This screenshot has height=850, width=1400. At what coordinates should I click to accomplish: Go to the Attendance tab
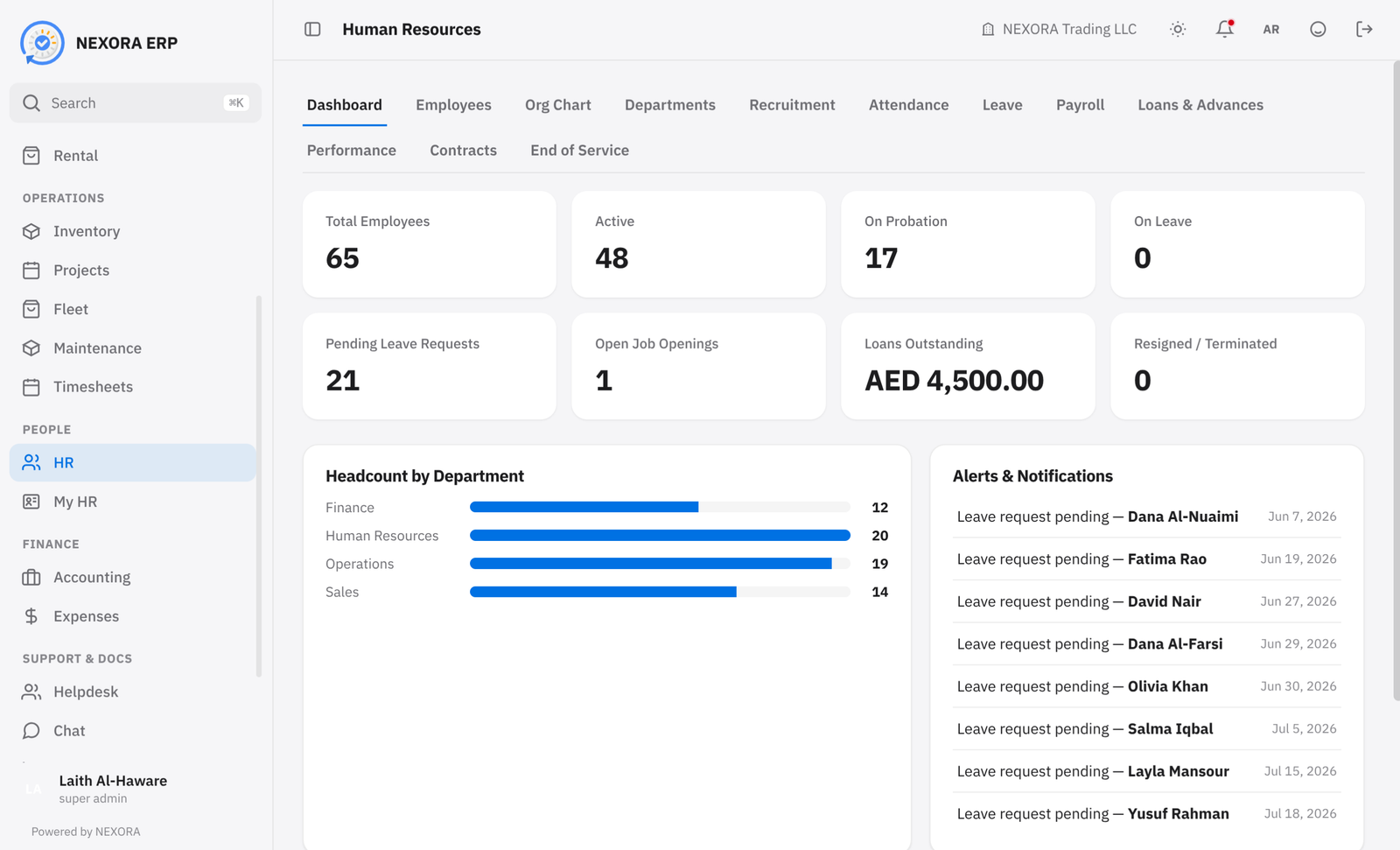pos(908,105)
